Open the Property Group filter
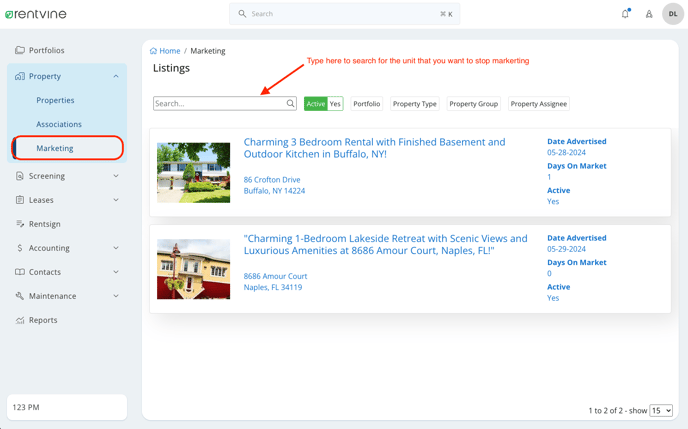 tap(473, 104)
